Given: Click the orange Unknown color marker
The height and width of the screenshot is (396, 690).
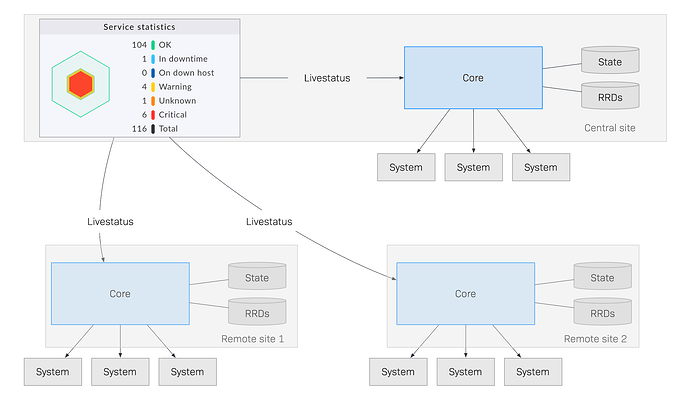Looking at the screenshot, I should click(x=153, y=101).
